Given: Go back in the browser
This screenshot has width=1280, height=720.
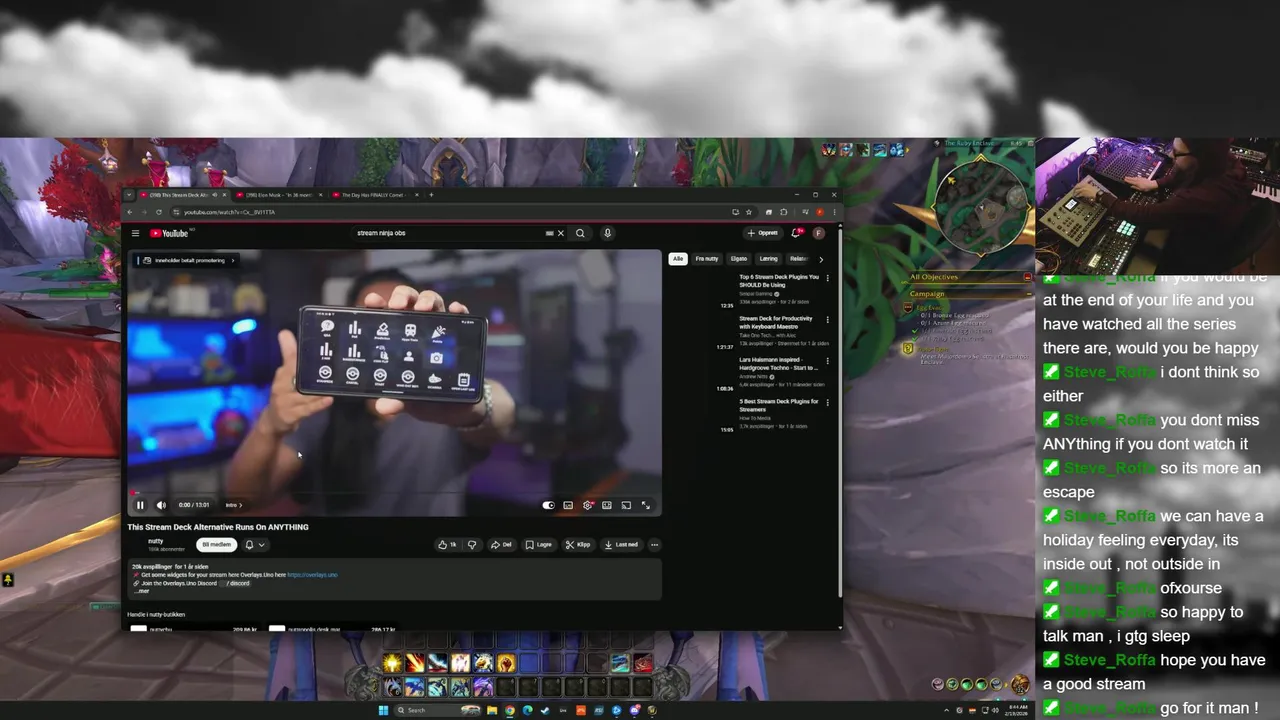Looking at the screenshot, I should [x=130, y=212].
